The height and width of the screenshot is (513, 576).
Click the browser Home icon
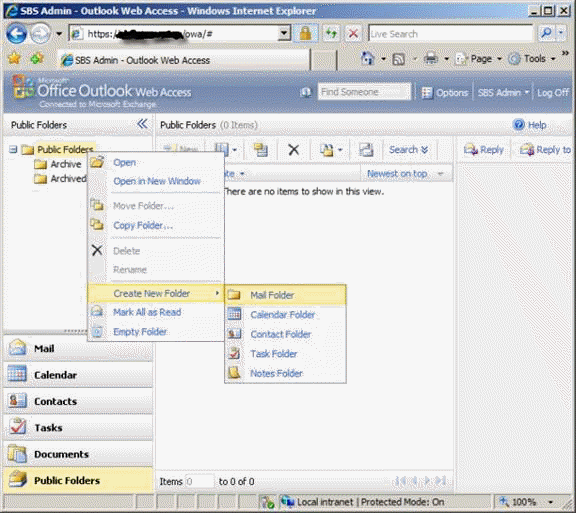[x=367, y=59]
